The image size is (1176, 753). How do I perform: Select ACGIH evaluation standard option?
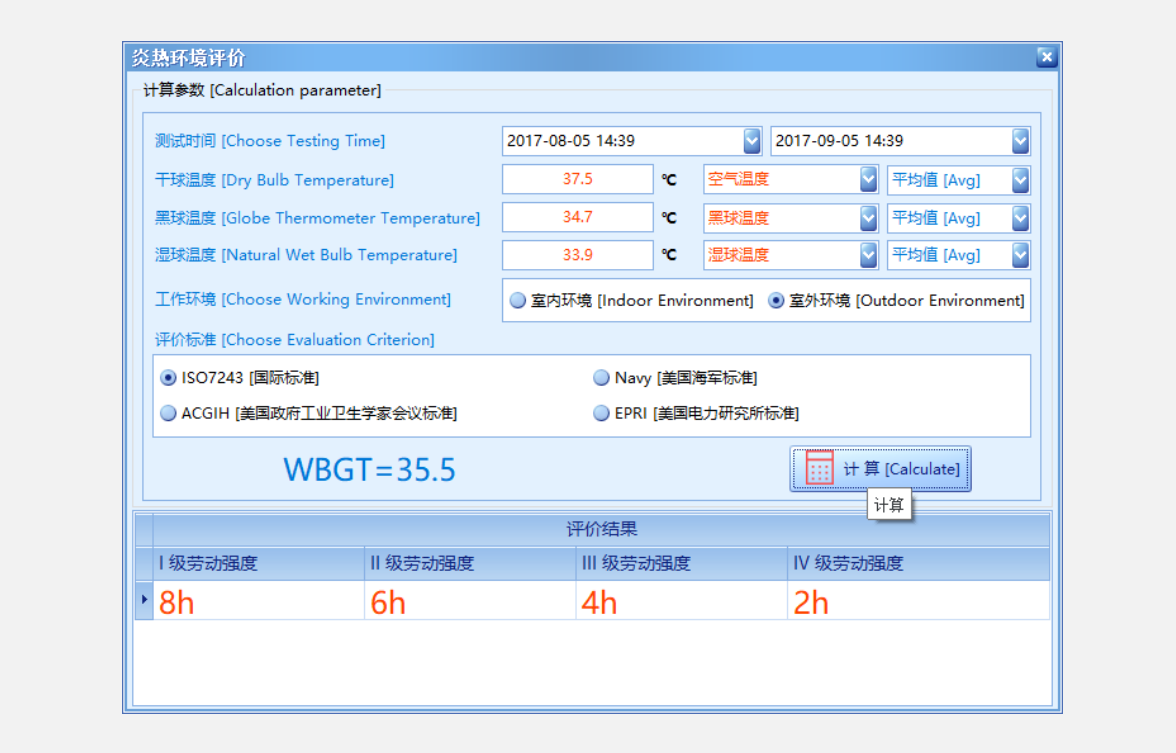(169, 413)
